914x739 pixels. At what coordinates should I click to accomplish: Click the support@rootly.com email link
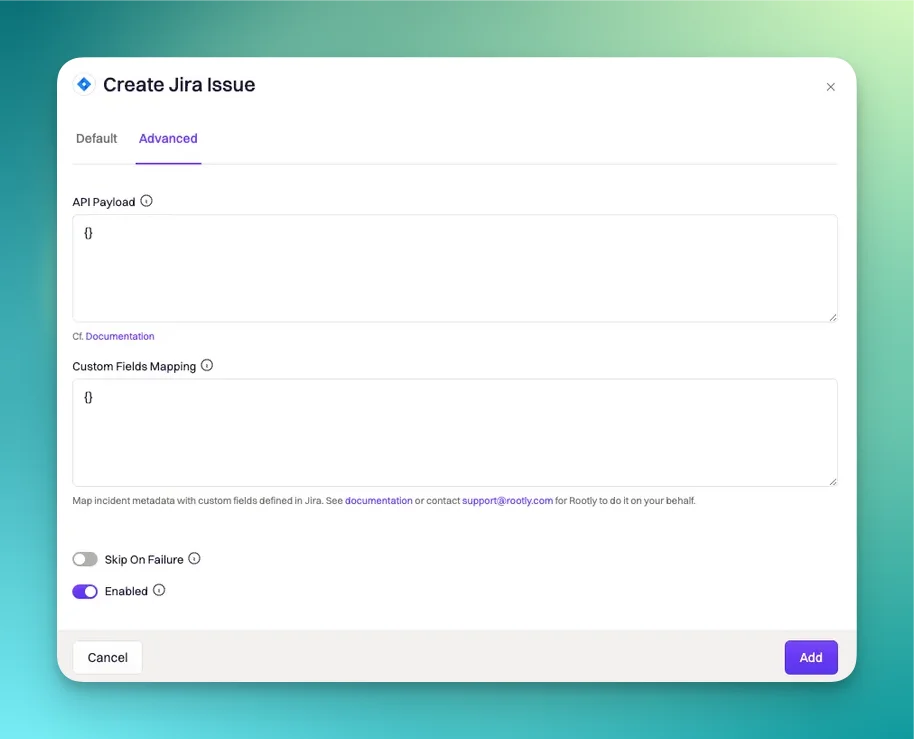coord(508,501)
